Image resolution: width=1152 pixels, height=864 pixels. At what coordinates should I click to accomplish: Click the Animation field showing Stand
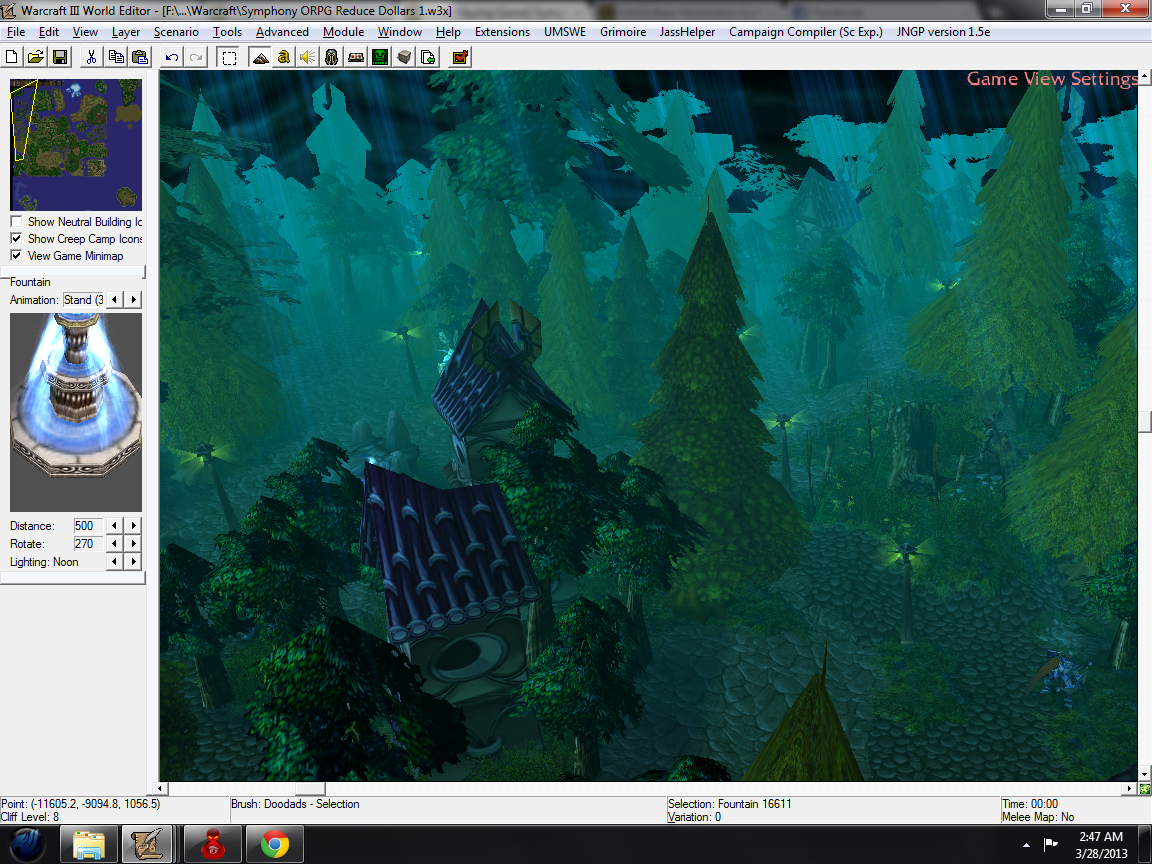pos(83,300)
